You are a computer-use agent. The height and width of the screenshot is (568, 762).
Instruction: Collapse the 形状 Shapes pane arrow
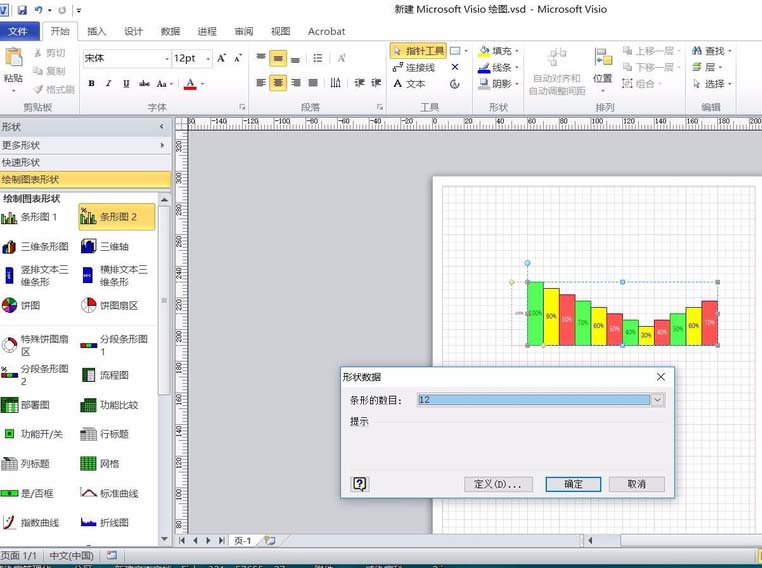click(x=162, y=127)
